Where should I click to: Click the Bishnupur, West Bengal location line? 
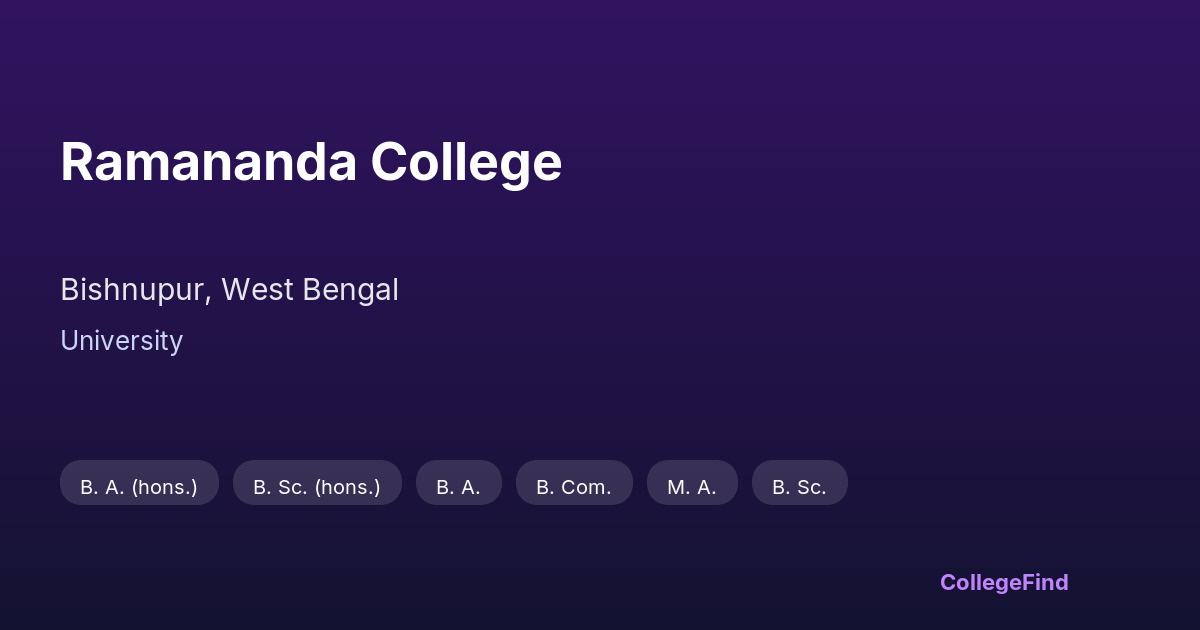click(x=229, y=290)
